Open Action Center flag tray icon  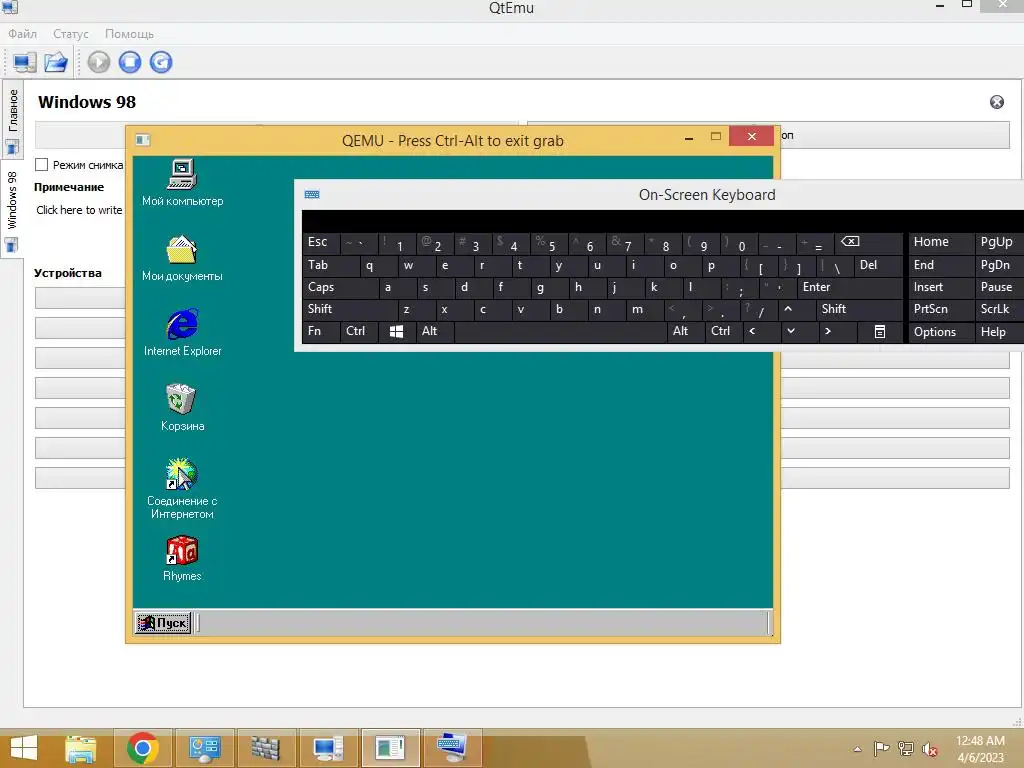point(882,748)
